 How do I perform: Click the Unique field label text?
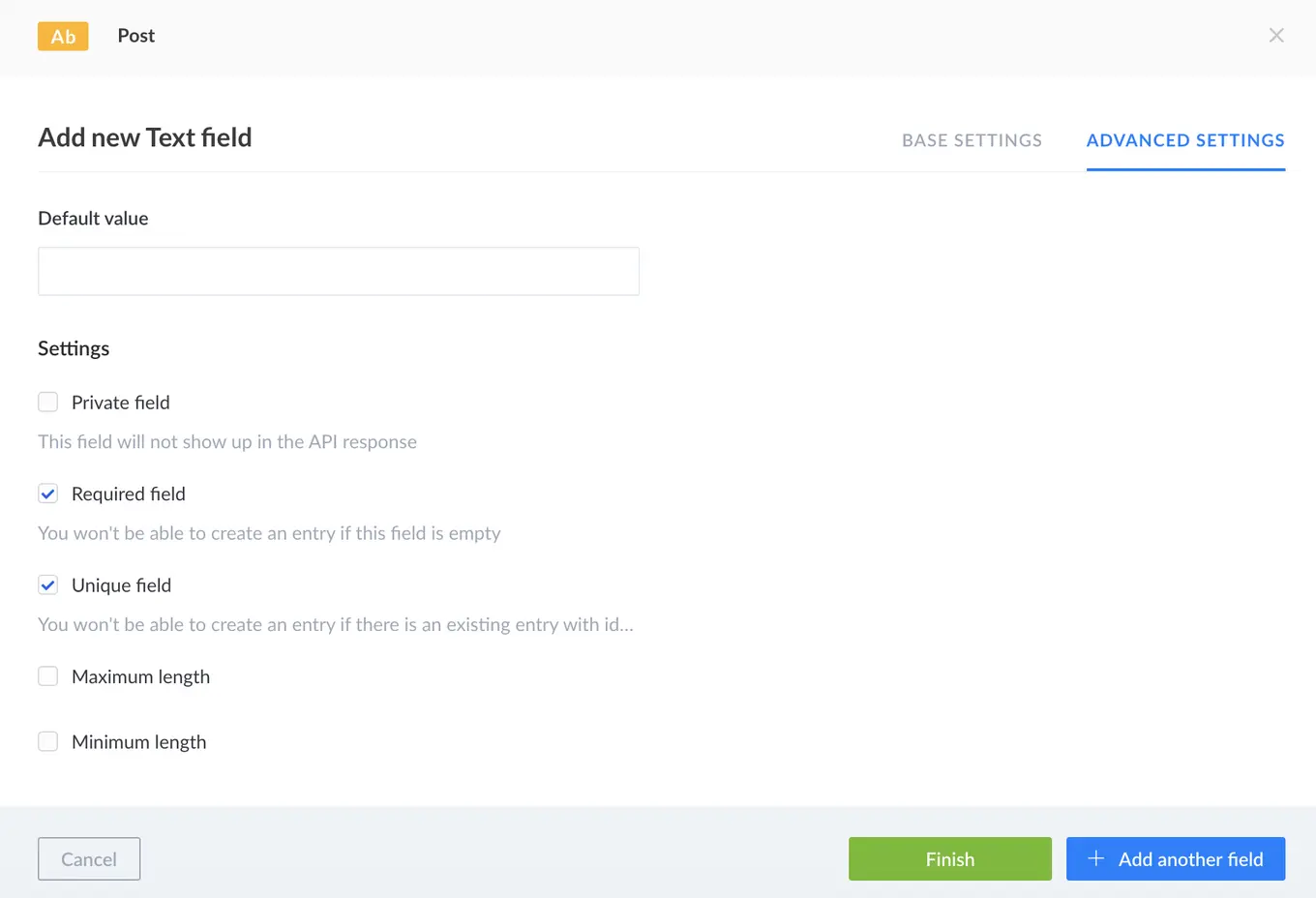[121, 584]
